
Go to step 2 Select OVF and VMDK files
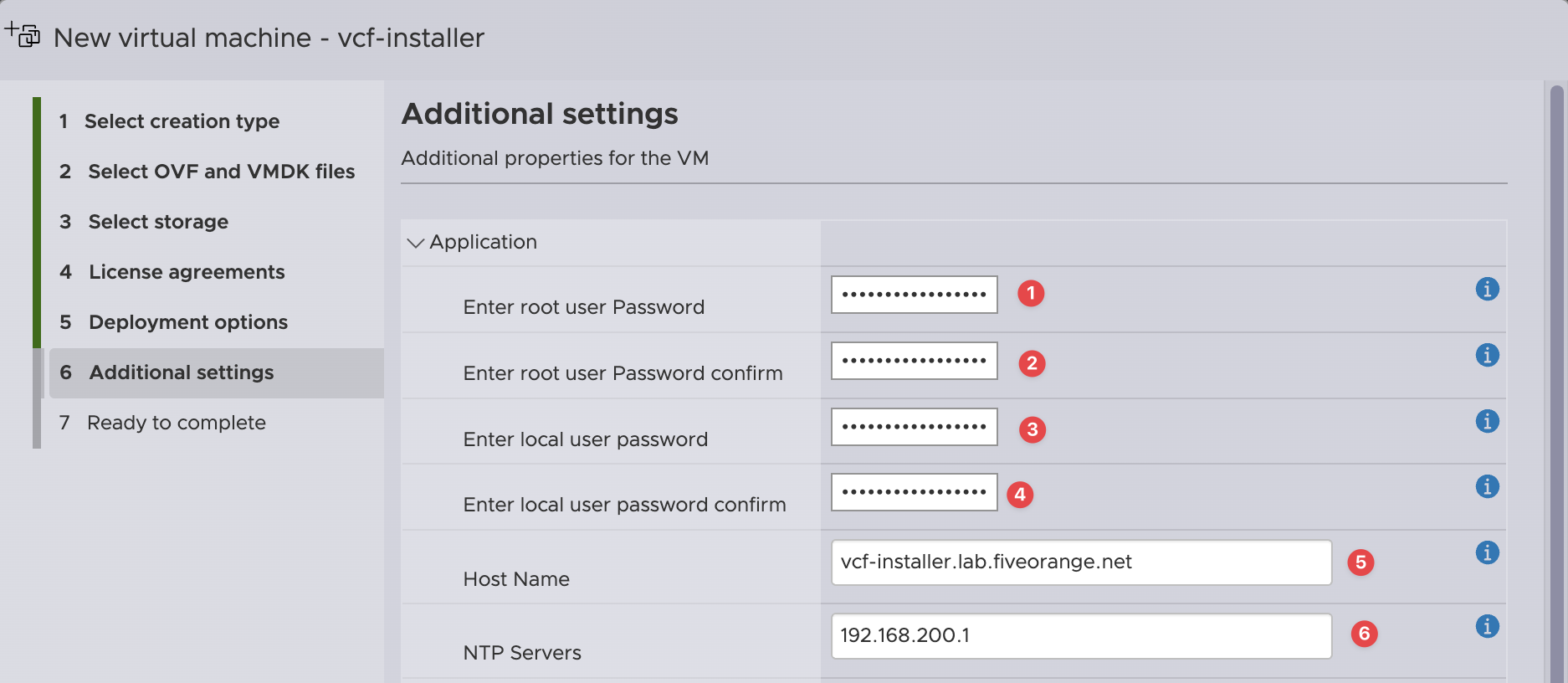pyautogui.click(x=221, y=172)
